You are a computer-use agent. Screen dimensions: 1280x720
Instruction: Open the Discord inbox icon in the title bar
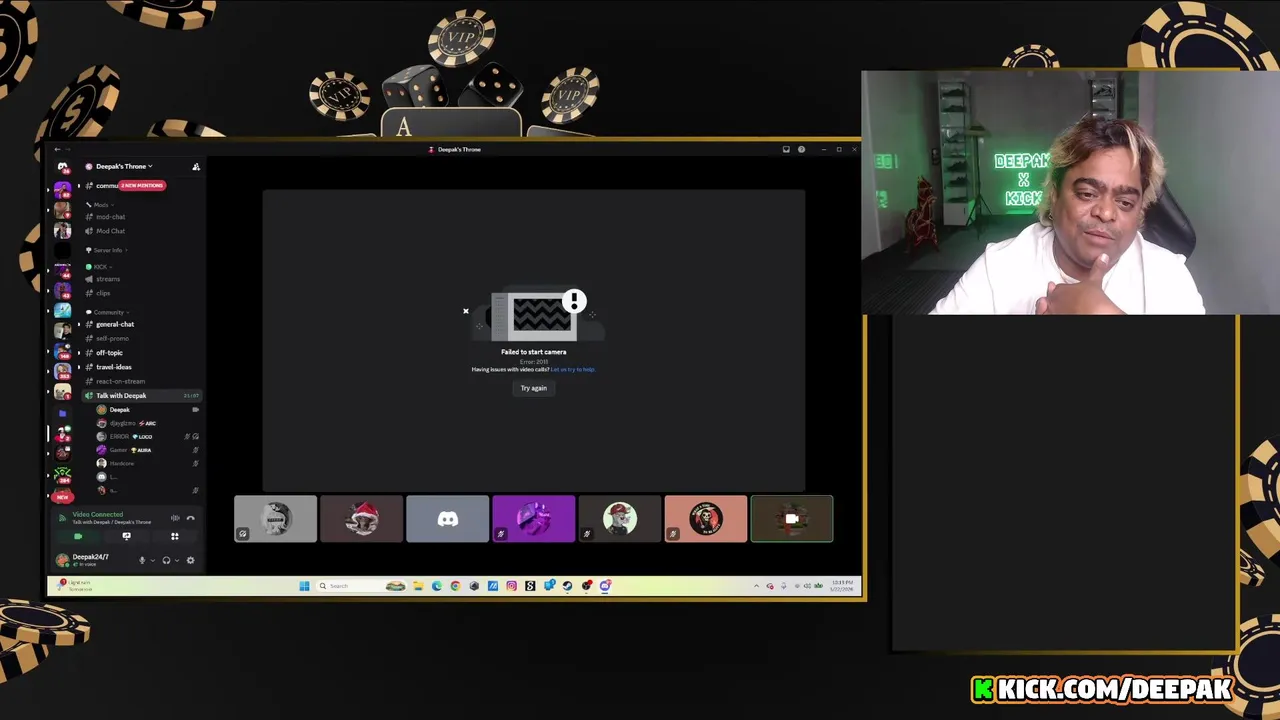pos(786,149)
